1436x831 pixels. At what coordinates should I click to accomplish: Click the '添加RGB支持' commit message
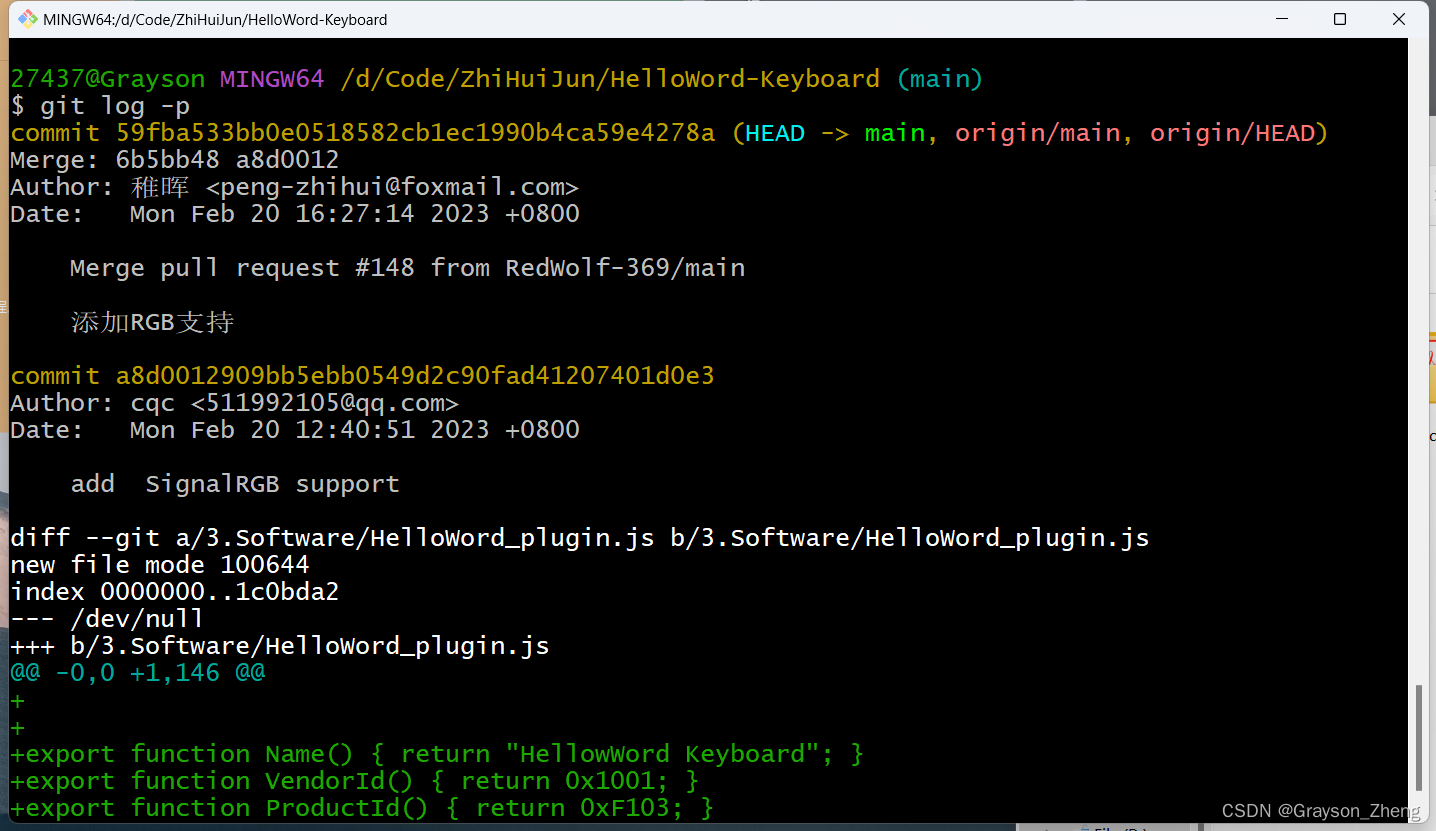pyautogui.click(x=152, y=322)
